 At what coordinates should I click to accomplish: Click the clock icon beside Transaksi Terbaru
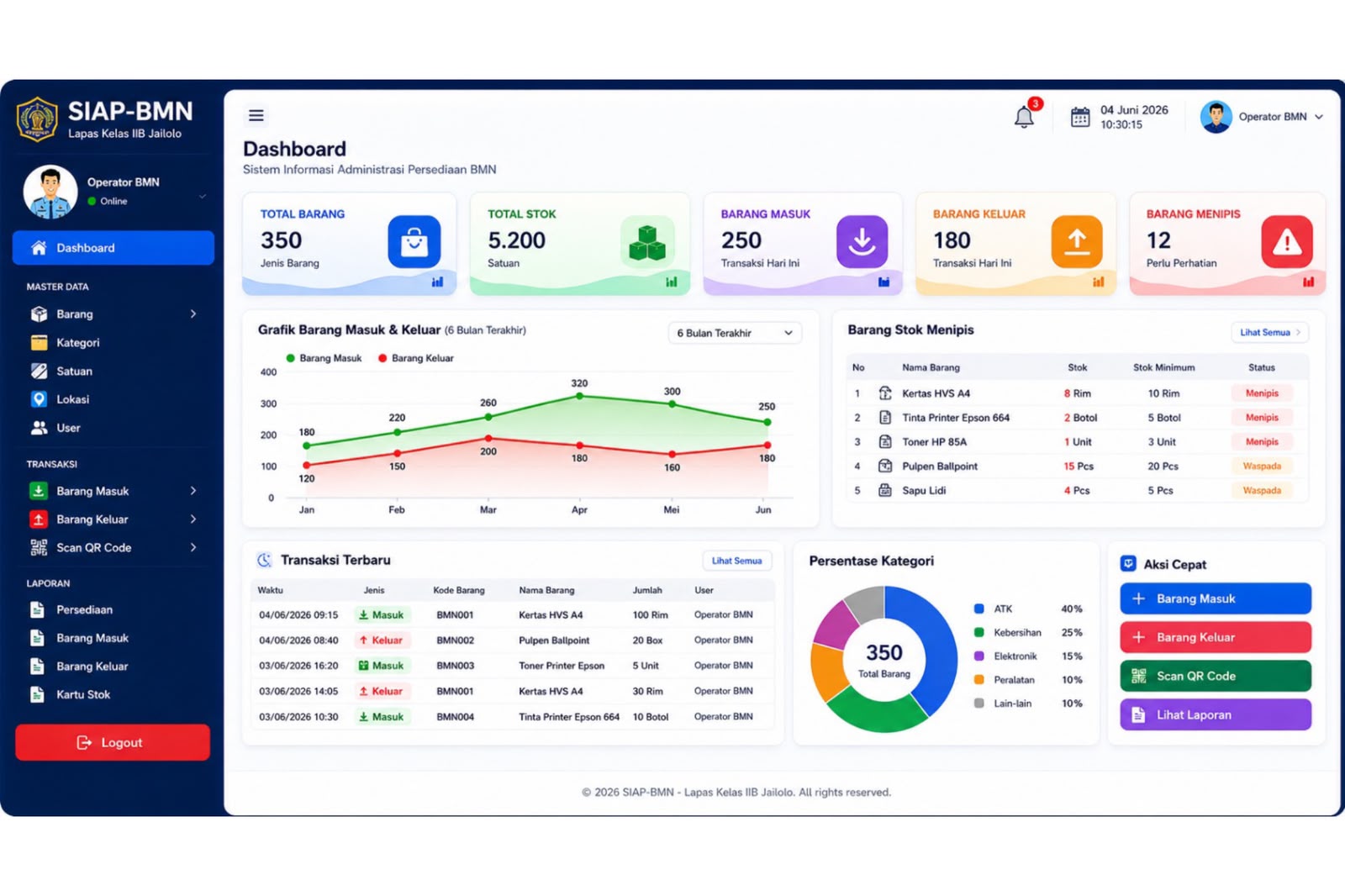[x=265, y=560]
